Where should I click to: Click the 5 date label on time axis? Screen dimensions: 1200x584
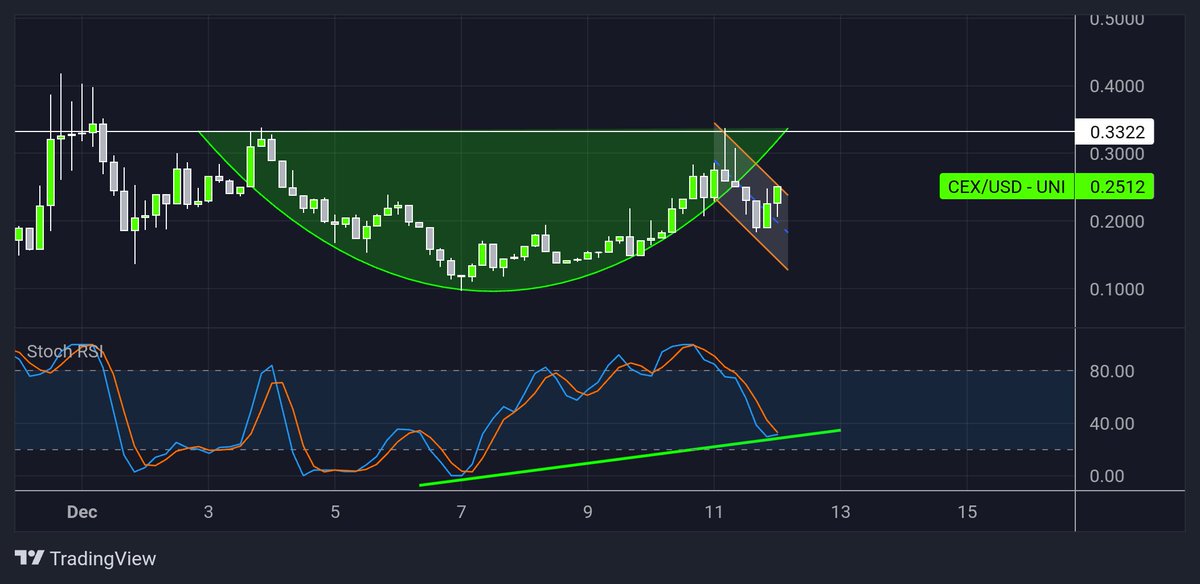coord(335,512)
